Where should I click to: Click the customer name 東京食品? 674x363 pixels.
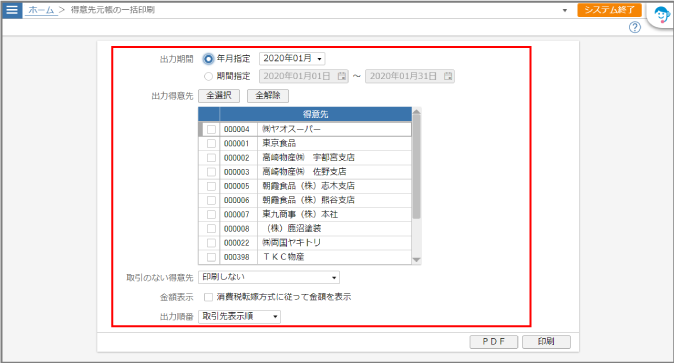[279, 143]
